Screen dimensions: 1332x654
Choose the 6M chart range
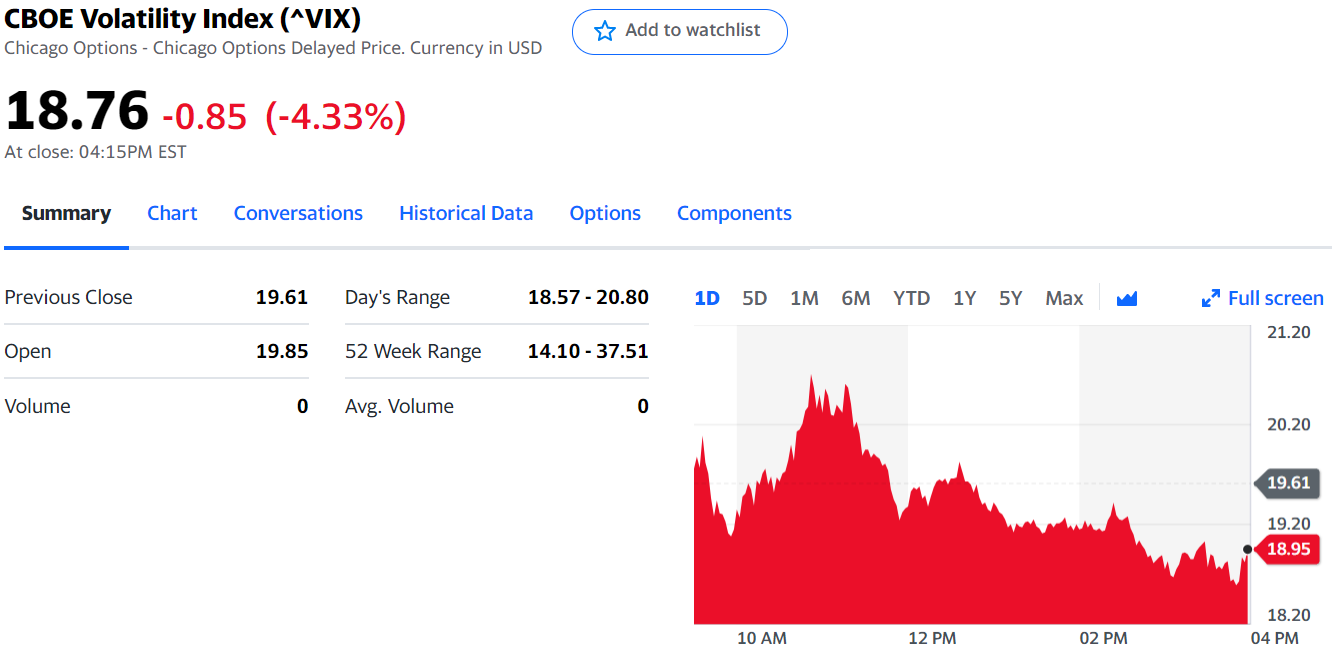(856, 298)
